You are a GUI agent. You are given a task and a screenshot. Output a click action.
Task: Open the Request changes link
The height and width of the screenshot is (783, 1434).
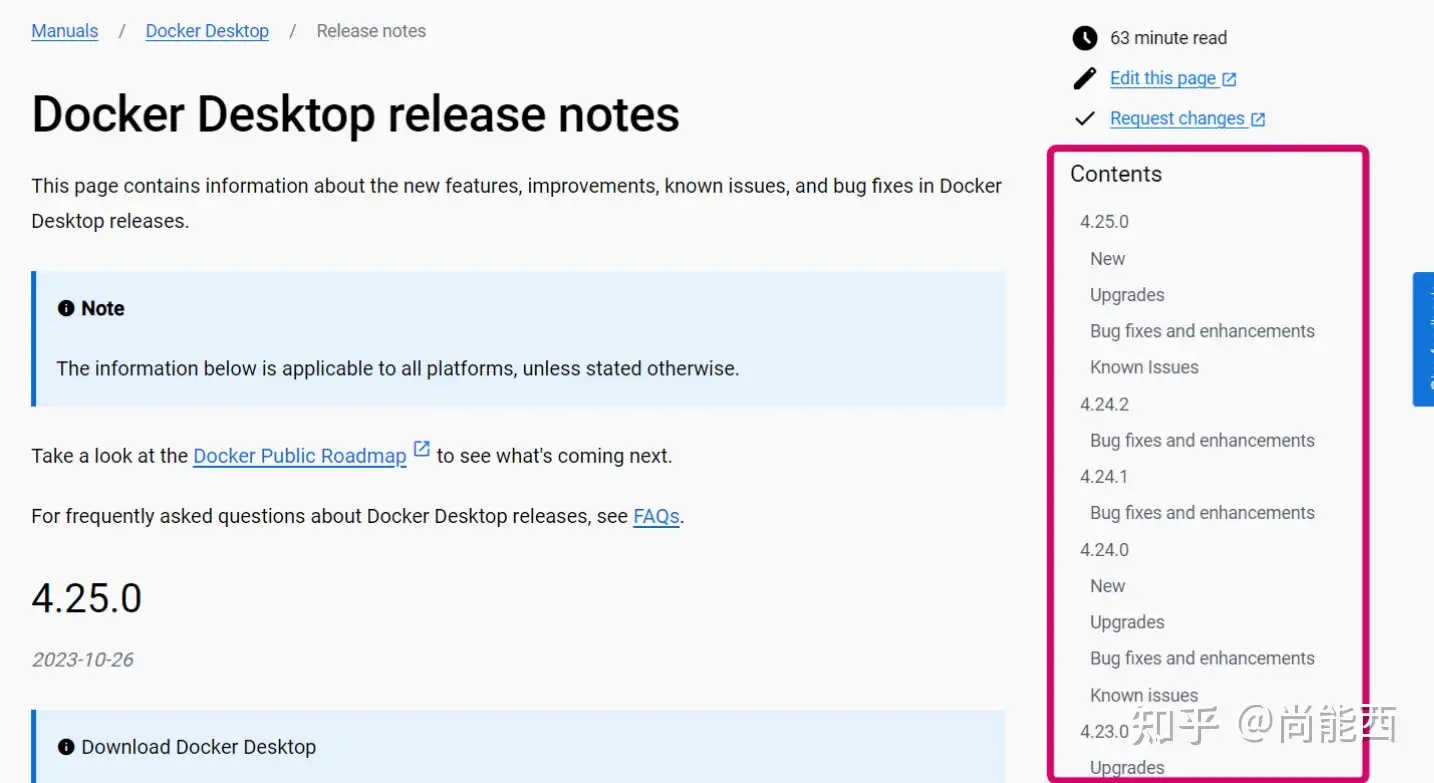(1177, 118)
